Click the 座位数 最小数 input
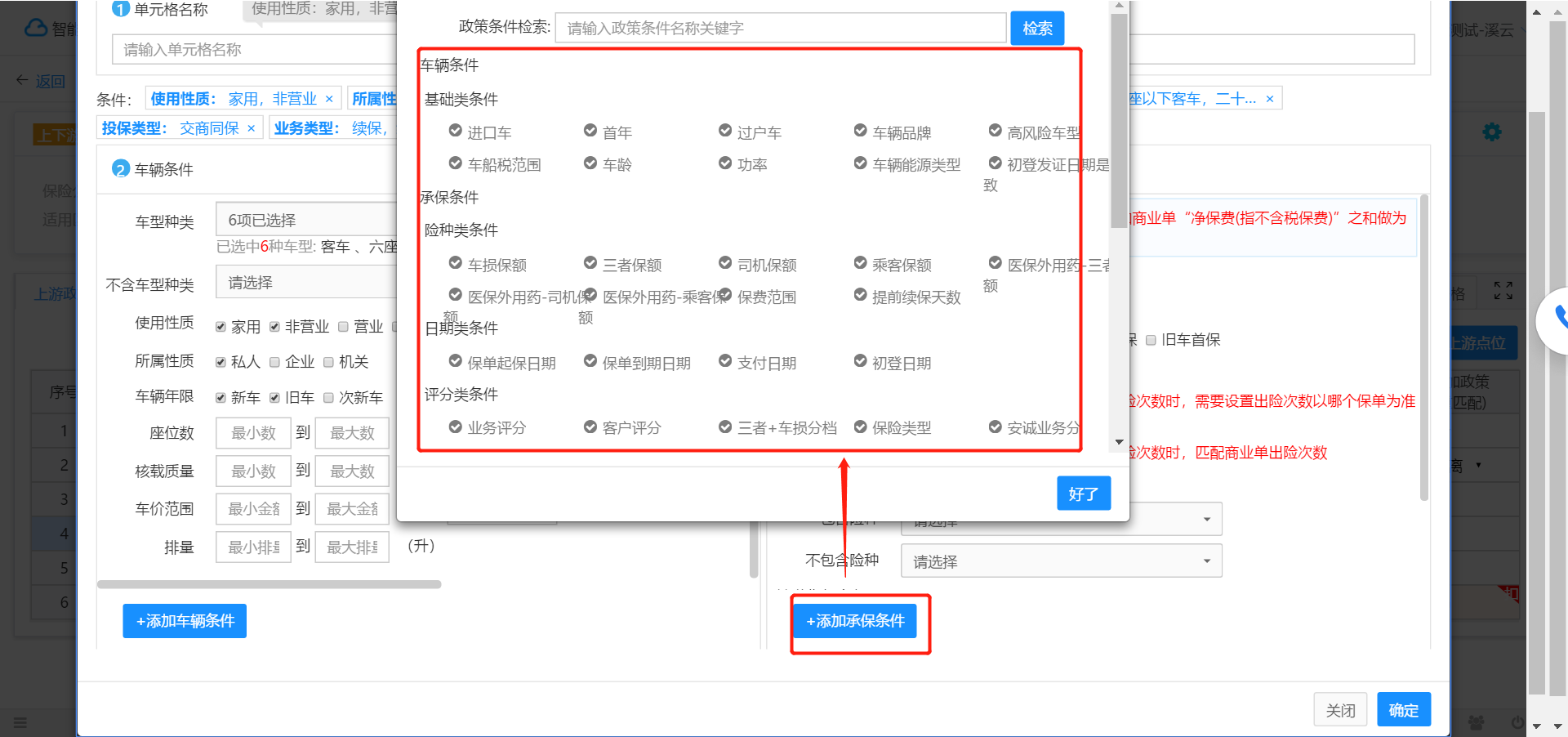Screen dimensions: 1568x737 point(253,433)
